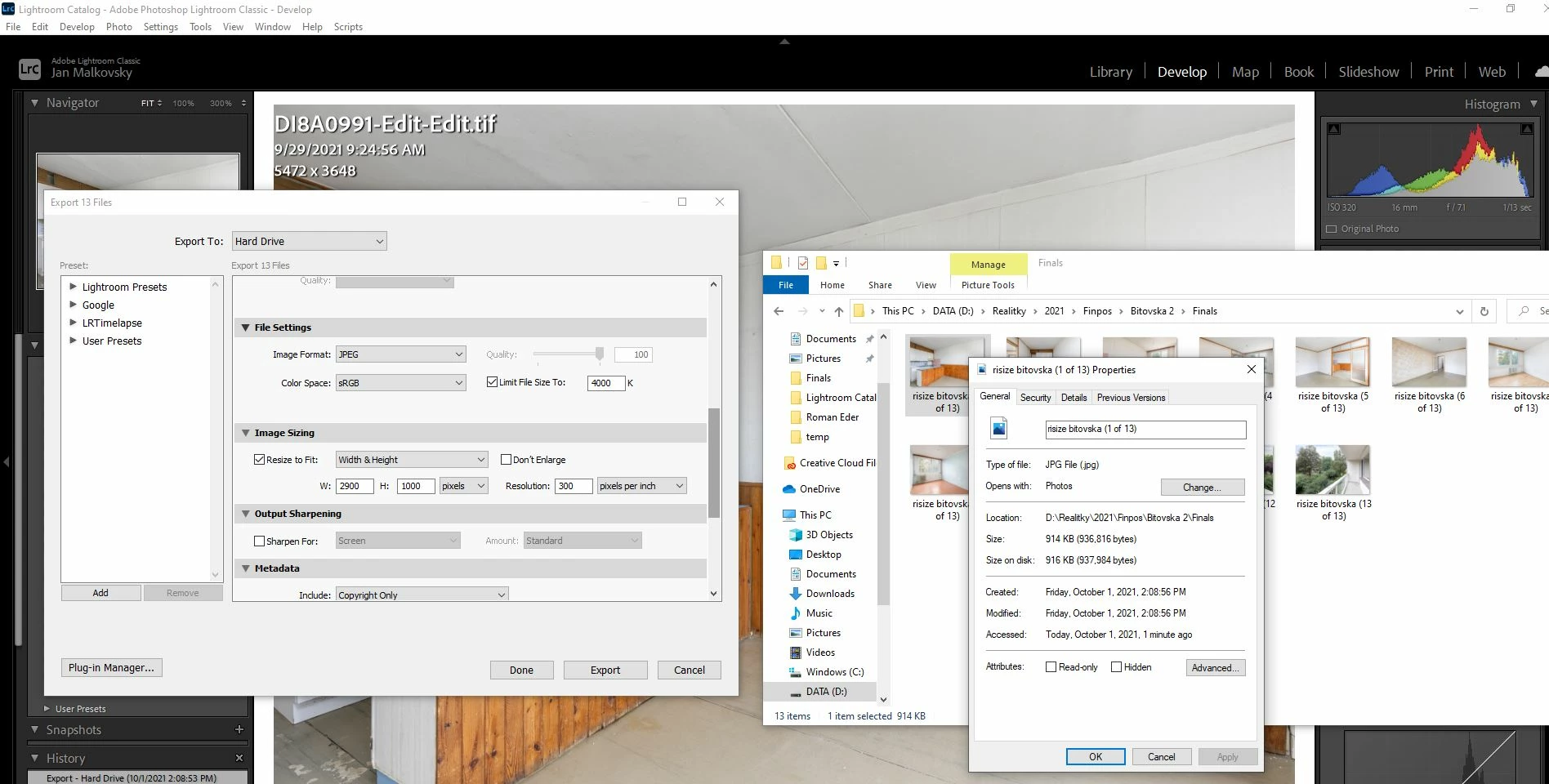This screenshot has width=1549, height=784.
Task: Open pixels unit dropdown
Action: [x=464, y=486]
